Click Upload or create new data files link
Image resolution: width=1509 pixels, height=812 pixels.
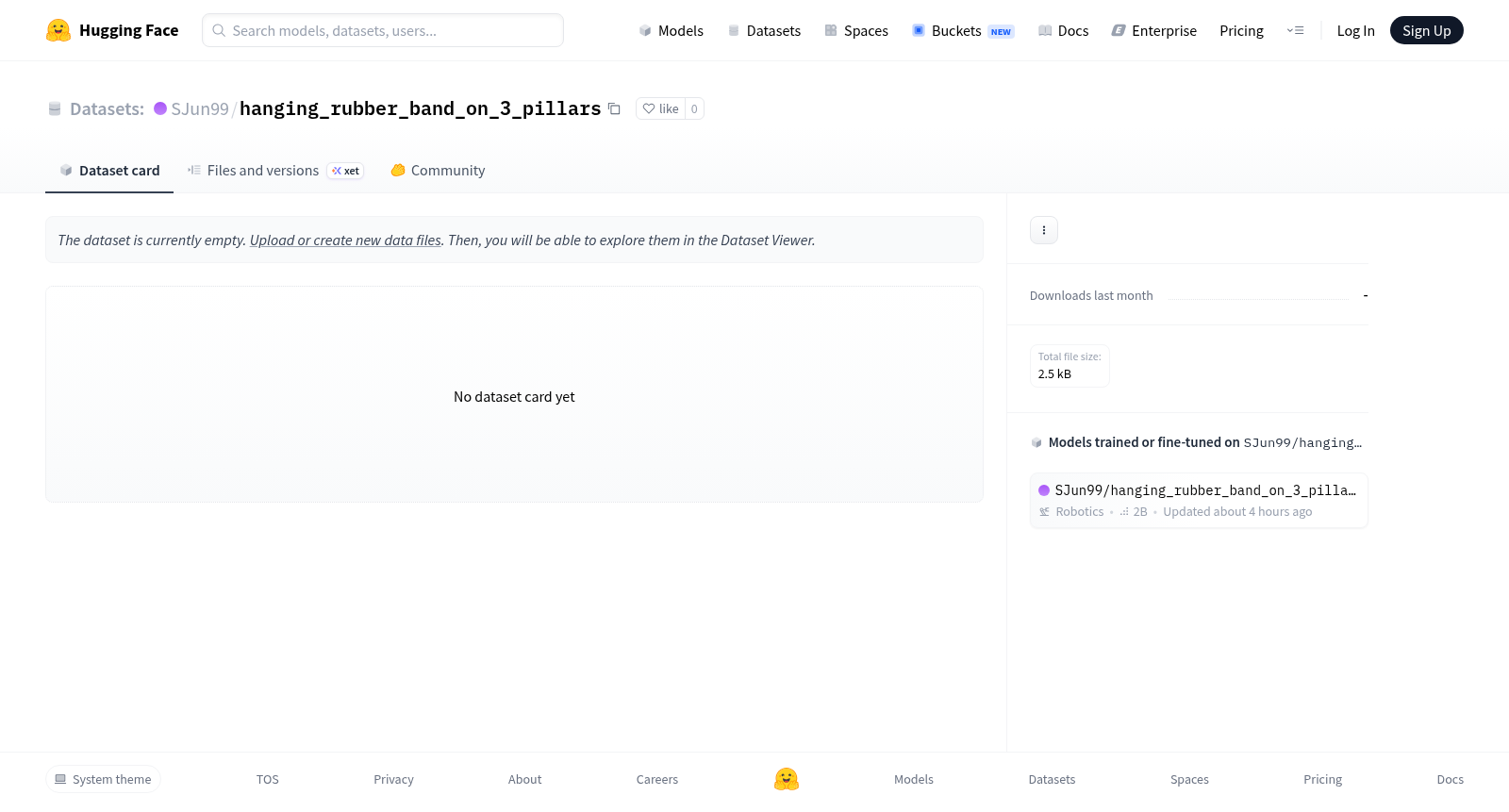click(345, 240)
